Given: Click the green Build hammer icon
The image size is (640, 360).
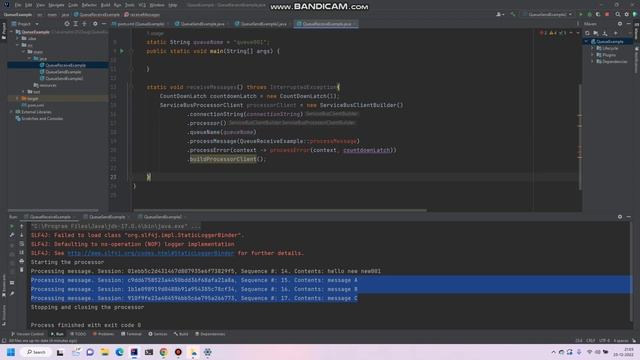Looking at the screenshot, I should click(x=513, y=14).
